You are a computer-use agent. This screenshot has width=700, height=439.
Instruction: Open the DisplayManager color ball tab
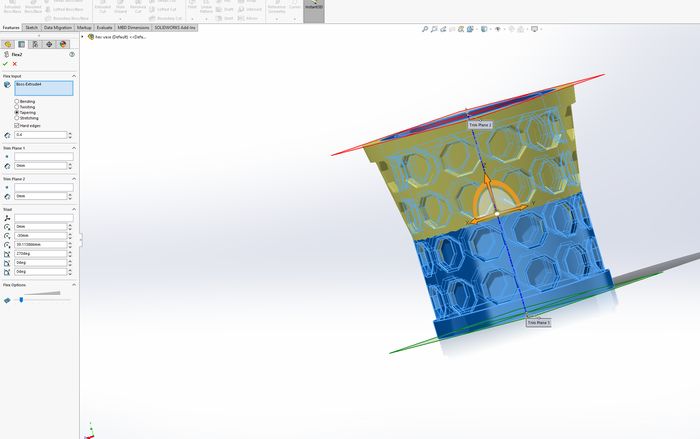(63, 44)
